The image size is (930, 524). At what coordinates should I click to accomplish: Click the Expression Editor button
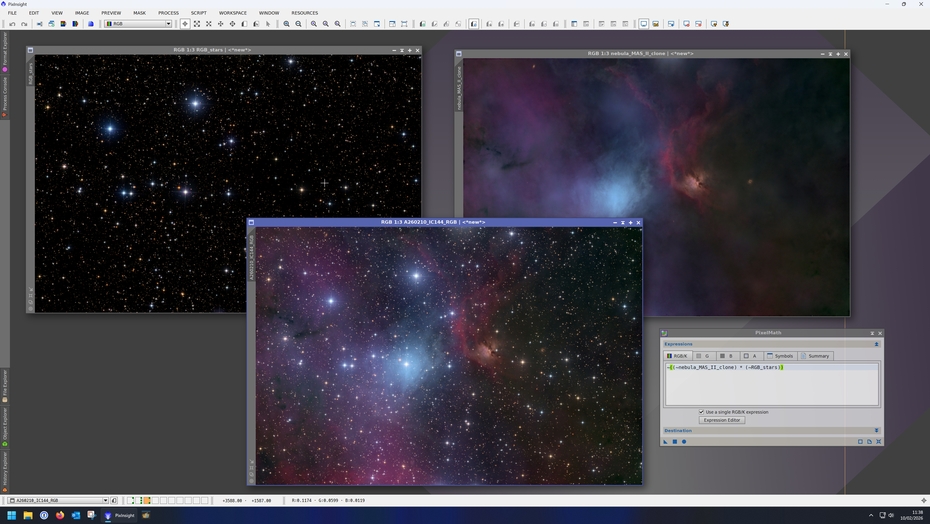click(x=721, y=420)
